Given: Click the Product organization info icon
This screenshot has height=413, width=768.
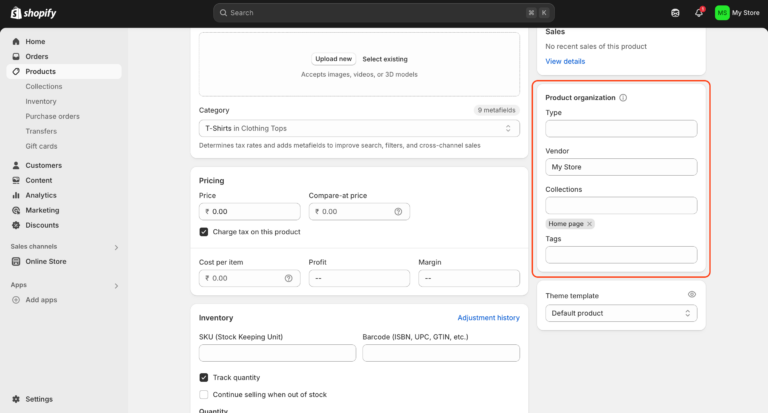Looking at the screenshot, I should point(623,98).
